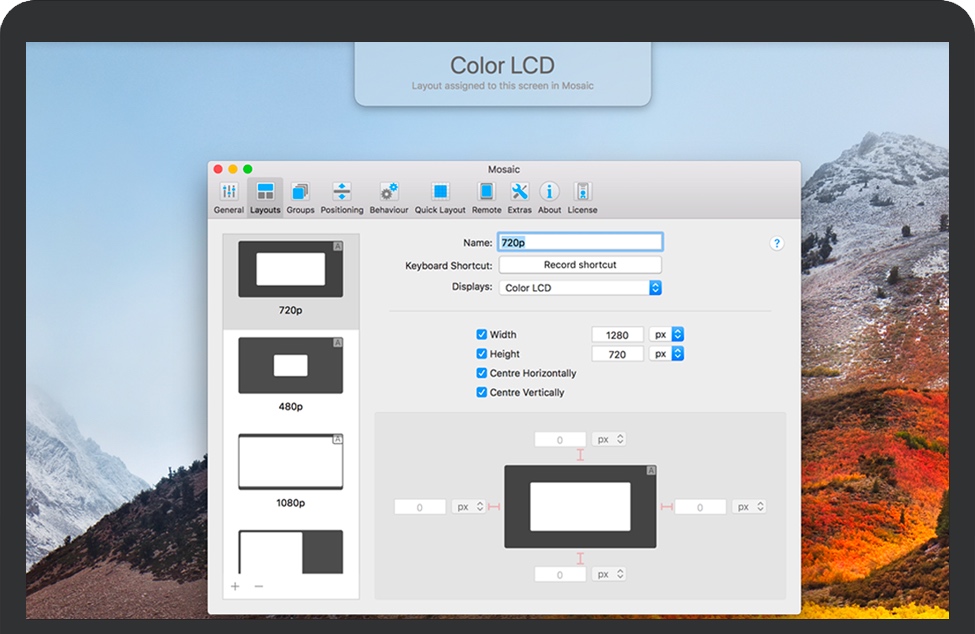The image size is (975, 634).
Task: Select the Positioning toolbar icon
Action: (x=342, y=197)
